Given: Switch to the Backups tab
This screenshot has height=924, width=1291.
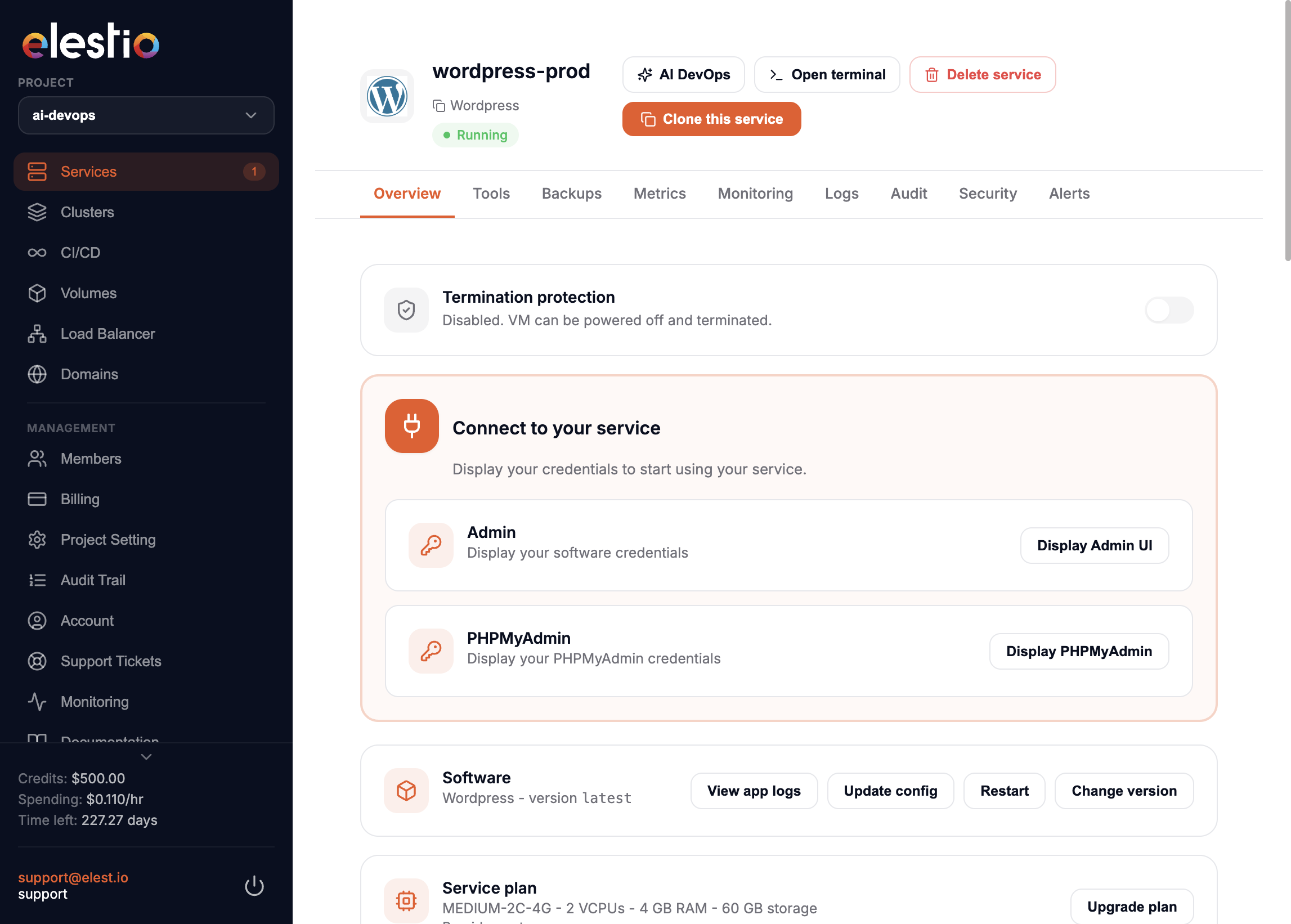Looking at the screenshot, I should coord(571,194).
